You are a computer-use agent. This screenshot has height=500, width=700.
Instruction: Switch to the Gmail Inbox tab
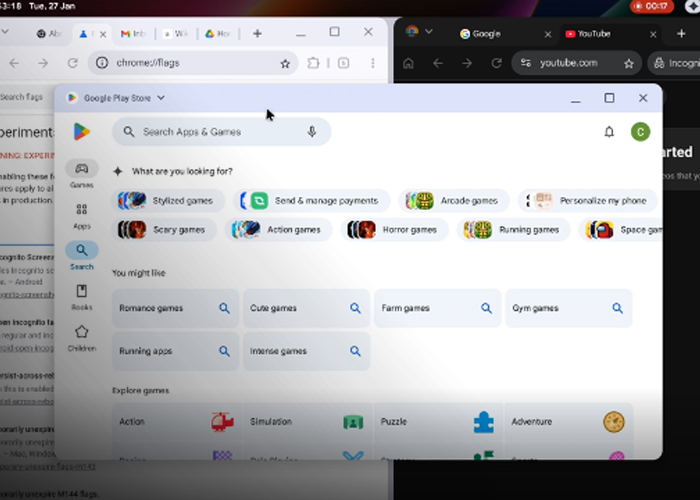pos(133,33)
